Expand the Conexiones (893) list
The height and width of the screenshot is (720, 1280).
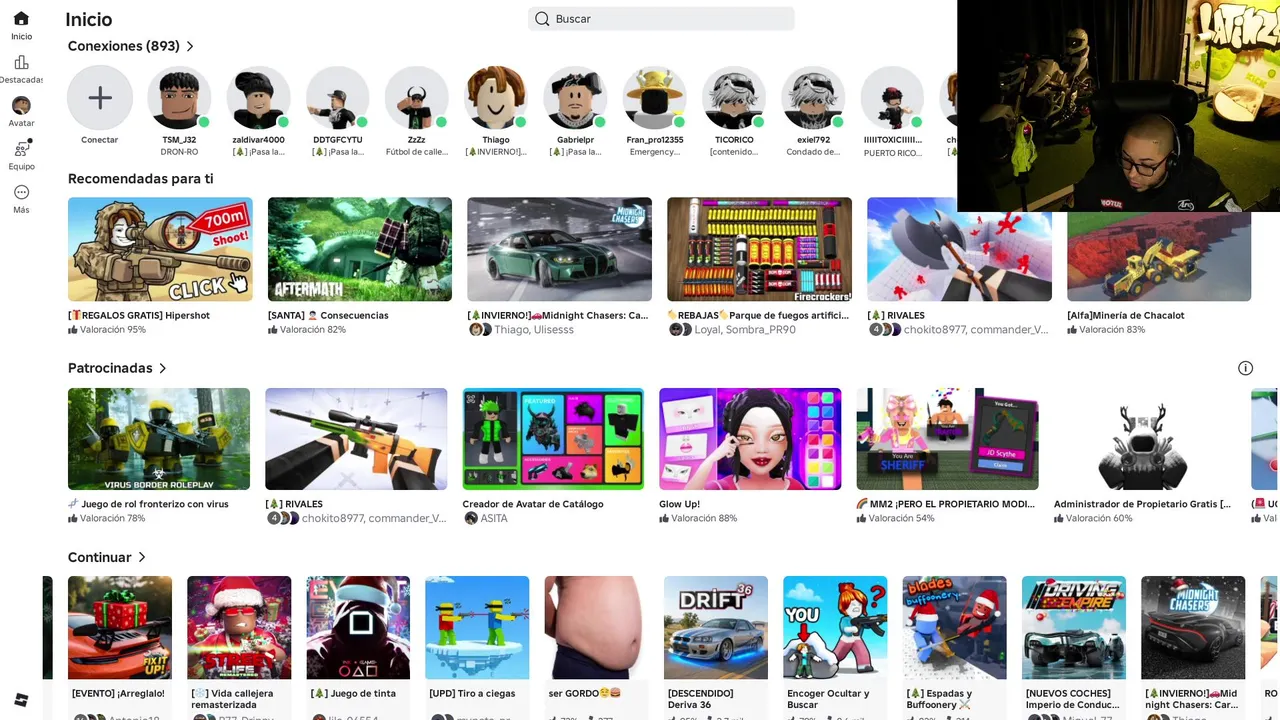coord(131,46)
